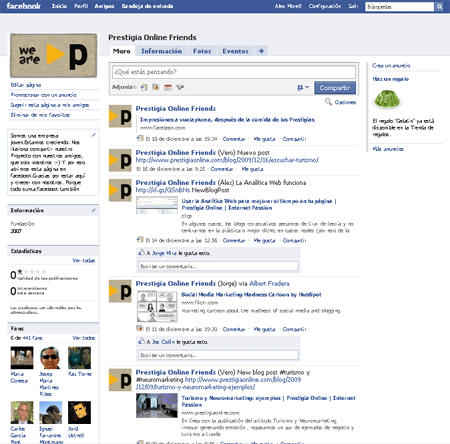Open the Impresiones a vuela pluma post link

click(x=227, y=119)
